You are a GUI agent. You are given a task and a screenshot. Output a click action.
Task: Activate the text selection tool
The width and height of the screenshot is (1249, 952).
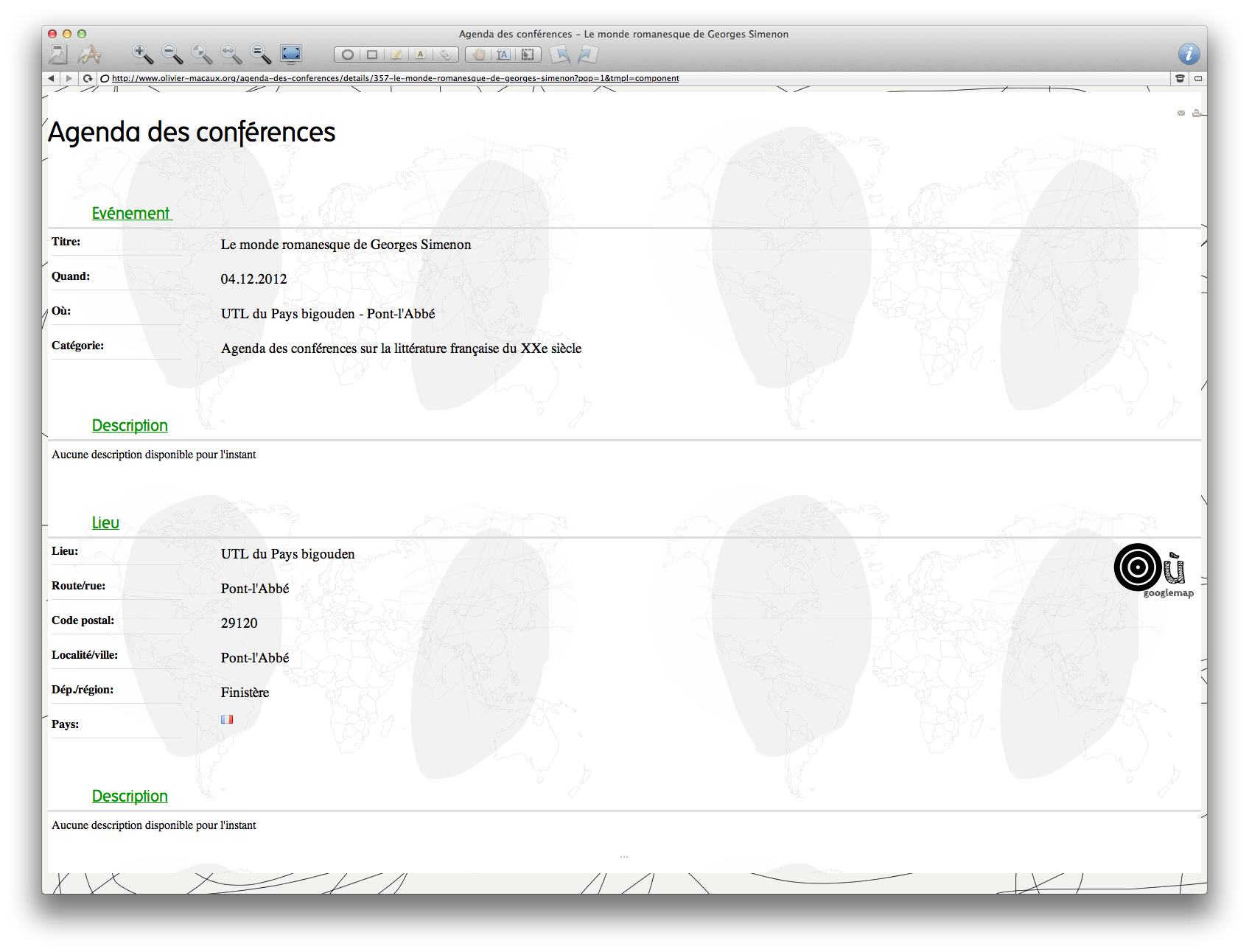click(503, 55)
